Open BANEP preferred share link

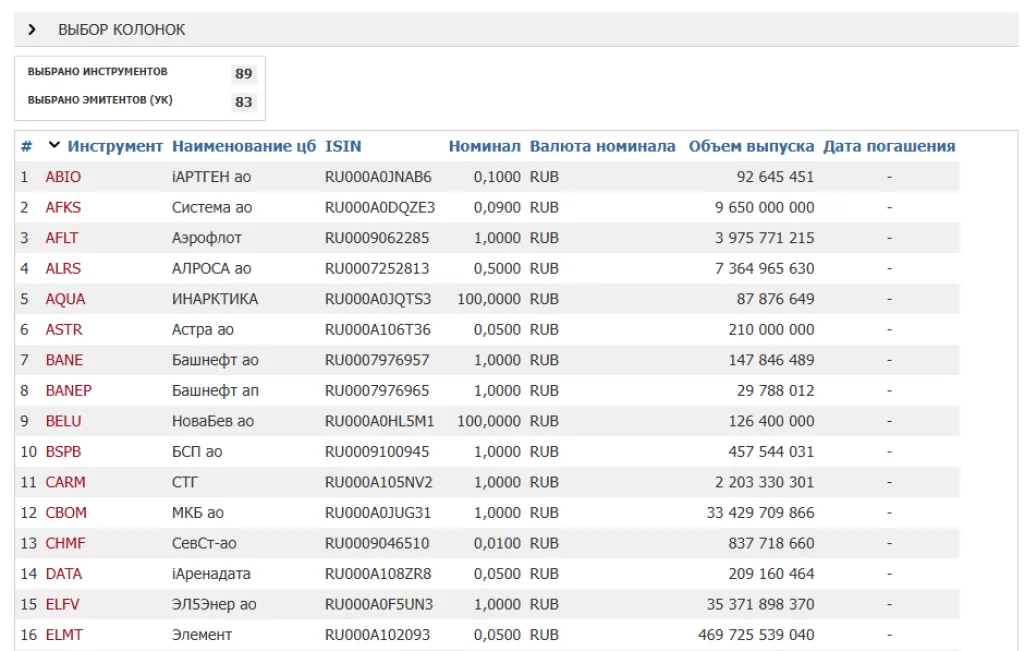[68, 391]
